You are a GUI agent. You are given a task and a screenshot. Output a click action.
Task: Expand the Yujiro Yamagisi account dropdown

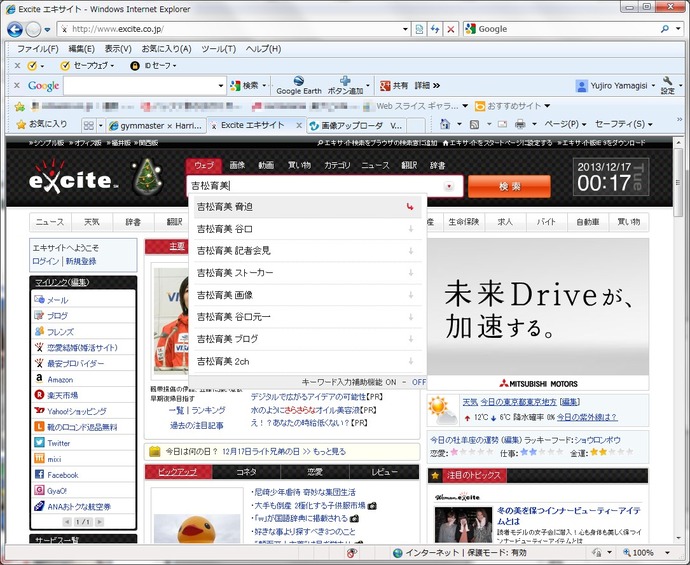pyautogui.click(x=653, y=85)
